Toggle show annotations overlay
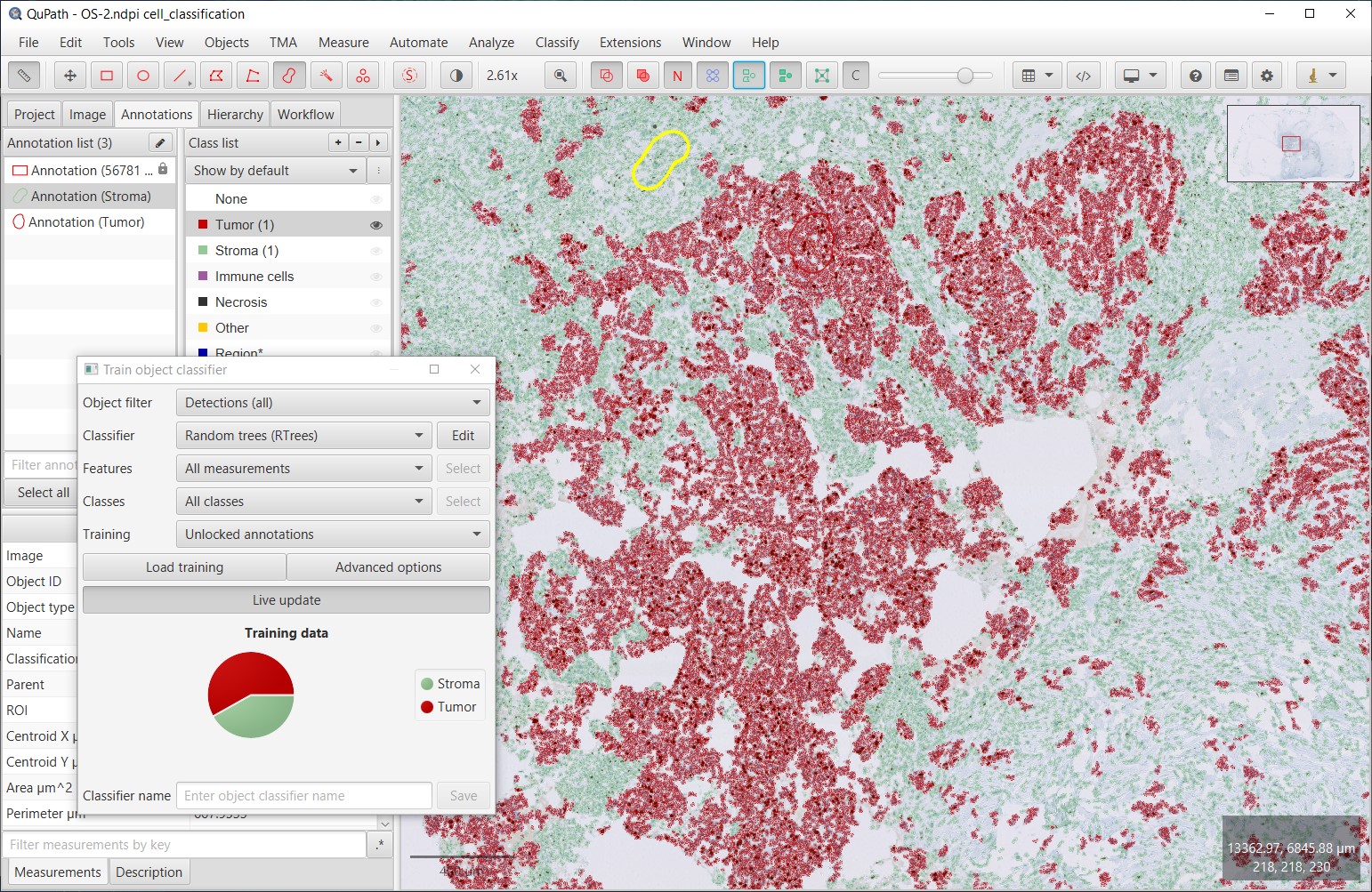 [x=607, y=76]
